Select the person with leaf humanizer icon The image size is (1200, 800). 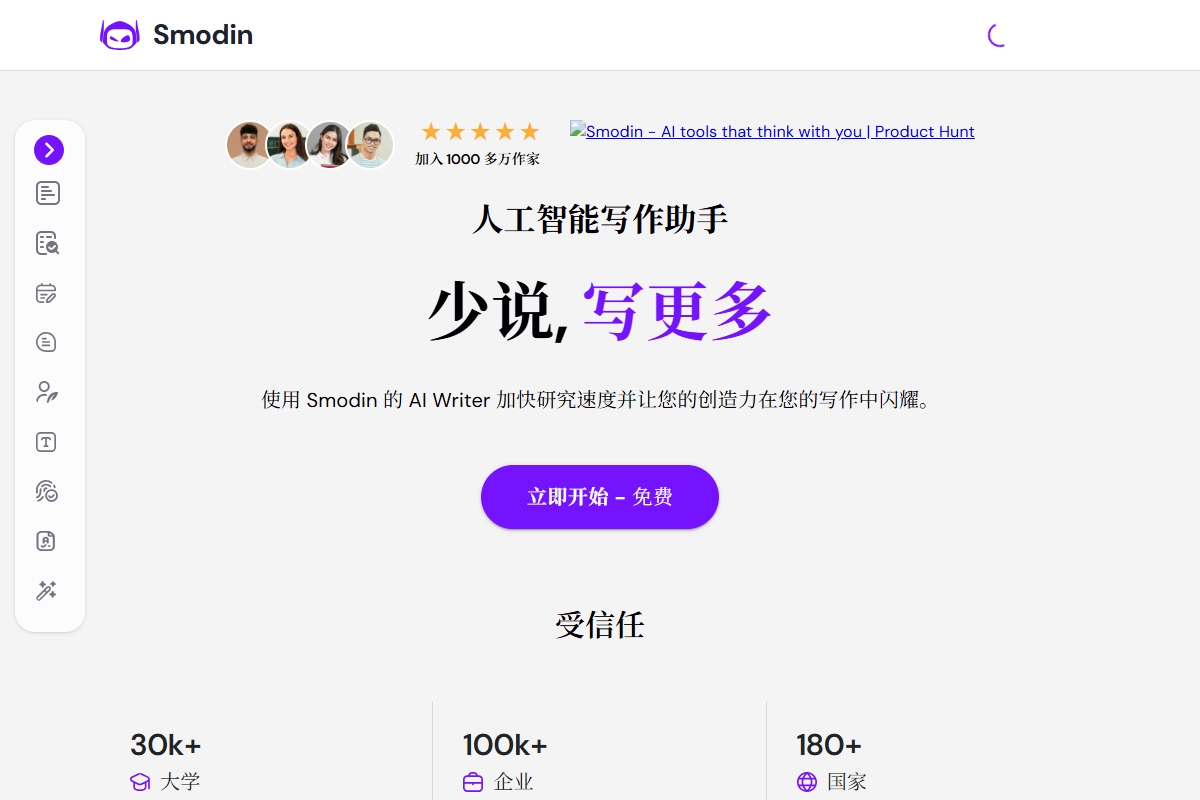coord(47,392)
